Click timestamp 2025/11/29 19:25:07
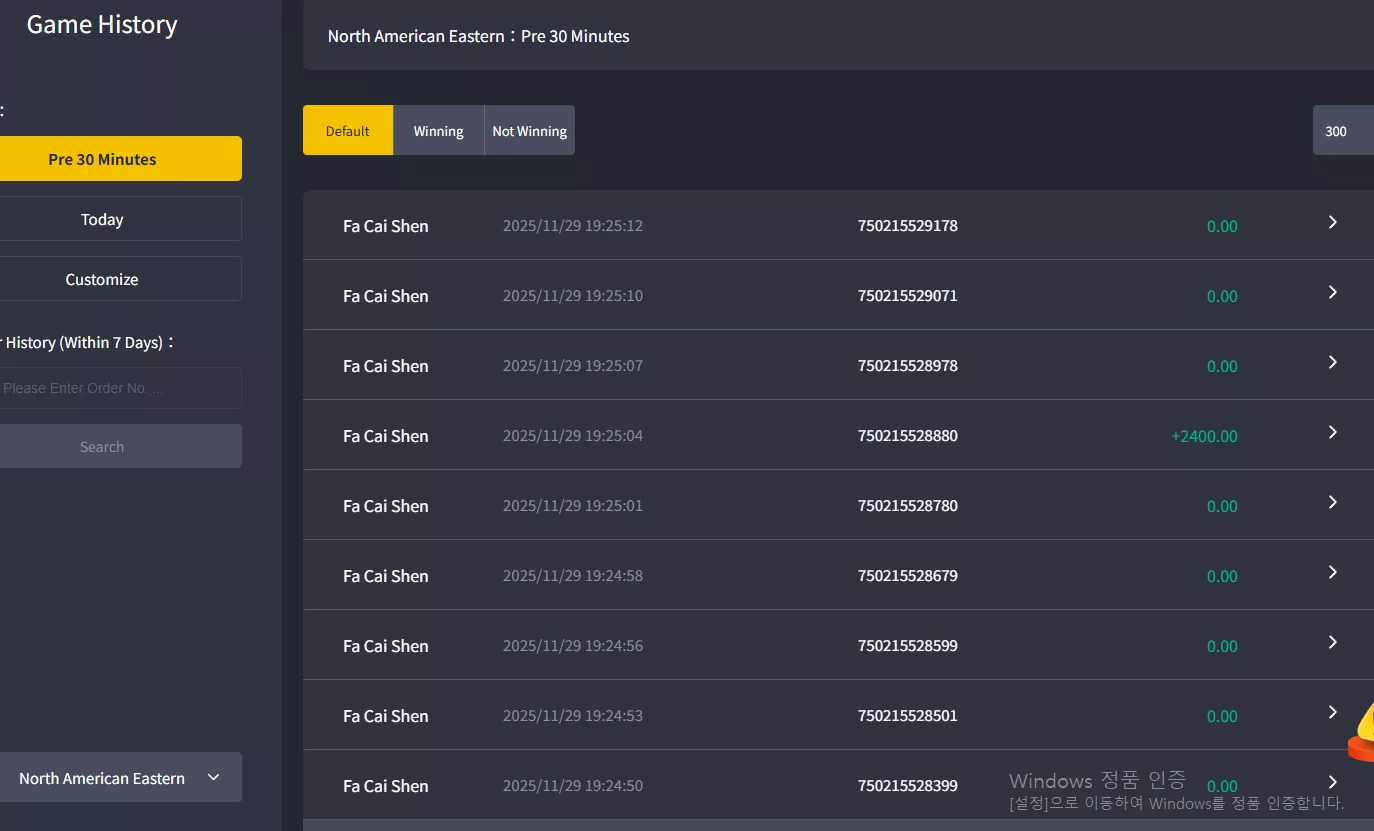The height and width of the screenshot is (831, 1374). (573, 366)
